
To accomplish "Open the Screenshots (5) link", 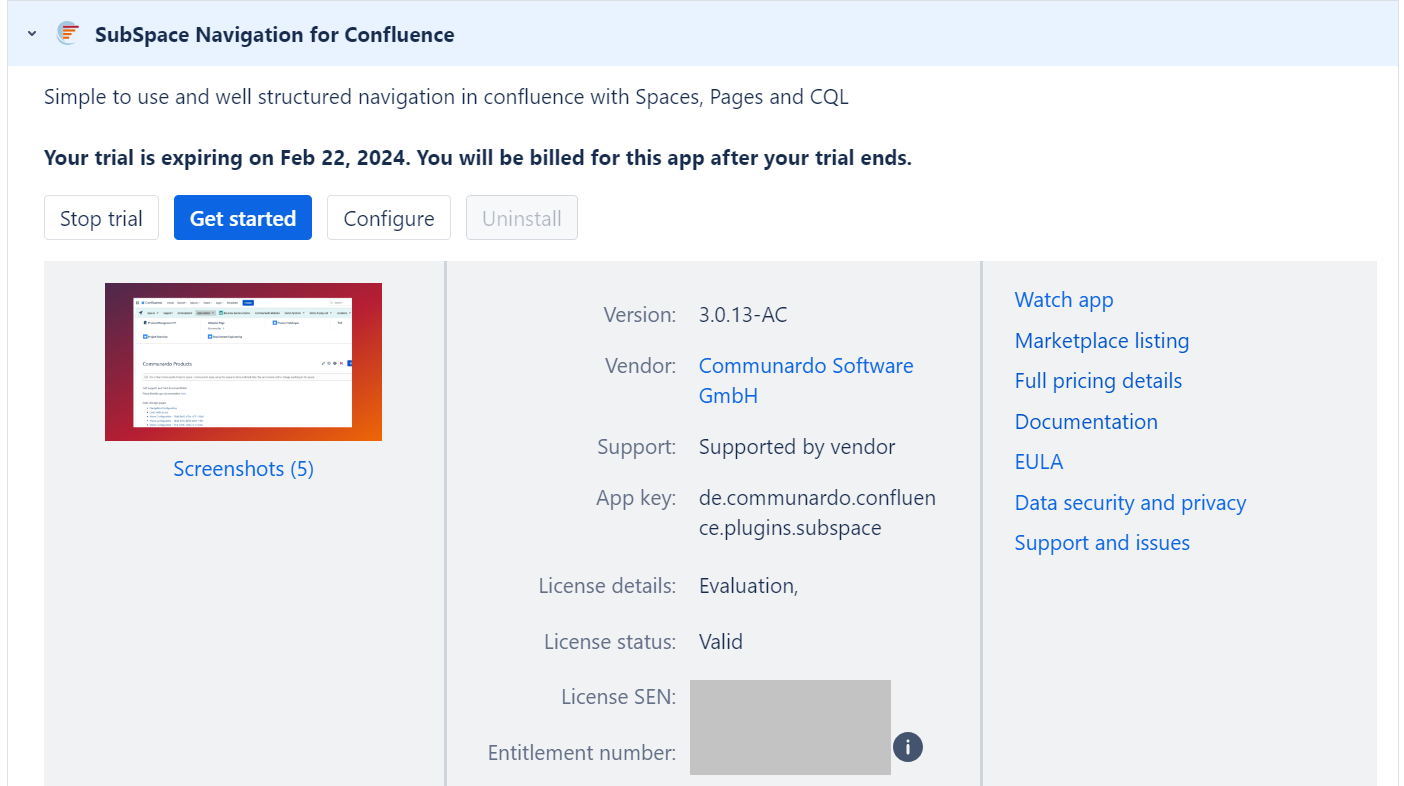I will coord(243,469).
